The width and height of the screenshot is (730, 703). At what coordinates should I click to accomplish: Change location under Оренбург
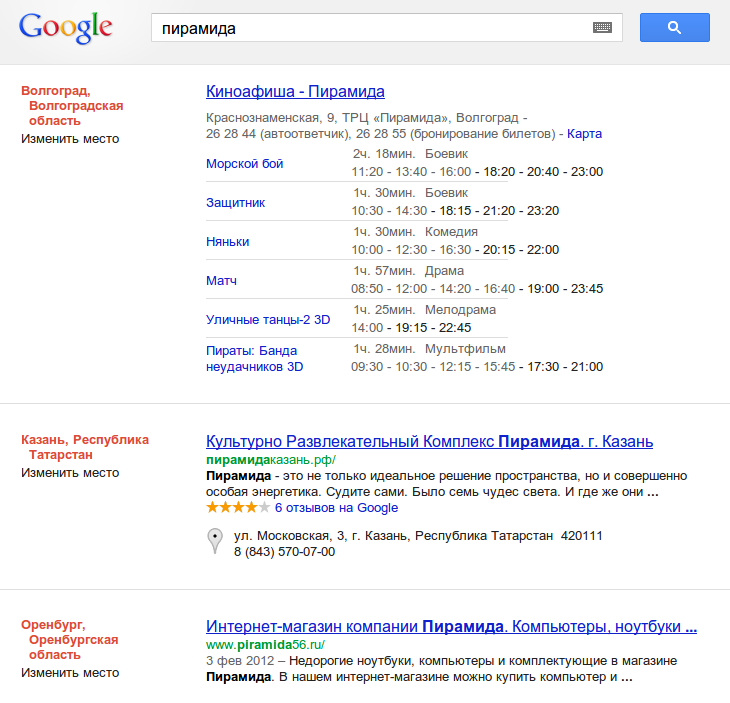70,673
